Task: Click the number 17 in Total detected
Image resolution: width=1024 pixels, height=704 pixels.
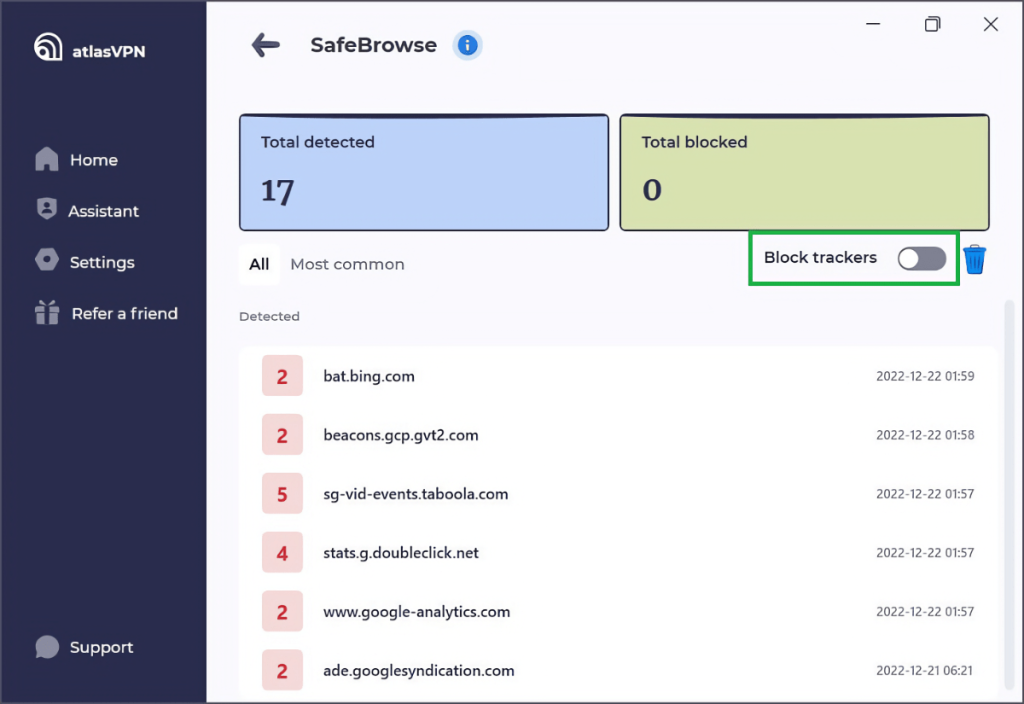Action: click(278, 191)
